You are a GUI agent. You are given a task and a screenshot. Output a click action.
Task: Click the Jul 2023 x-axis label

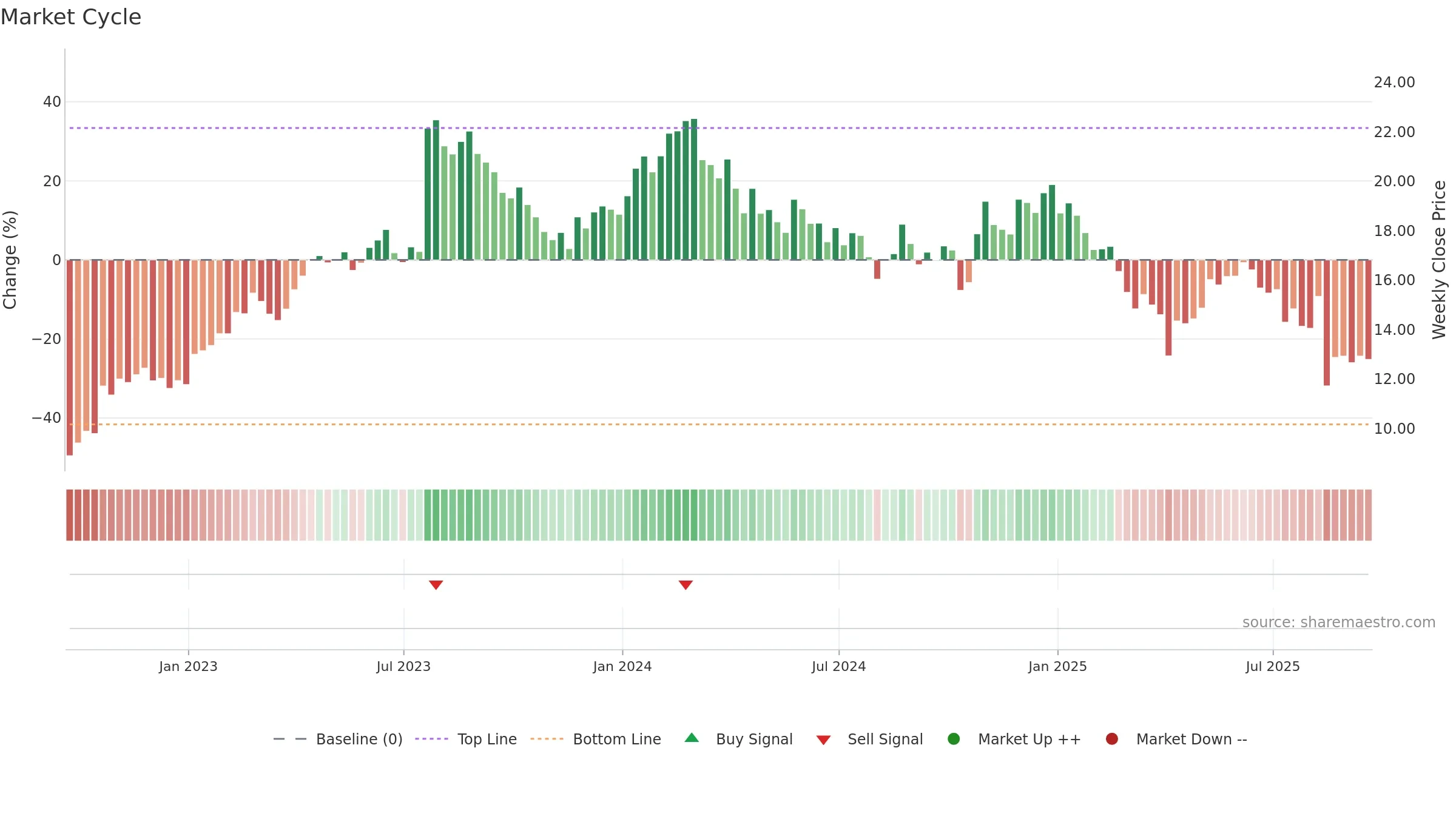[x=403, y=666]
